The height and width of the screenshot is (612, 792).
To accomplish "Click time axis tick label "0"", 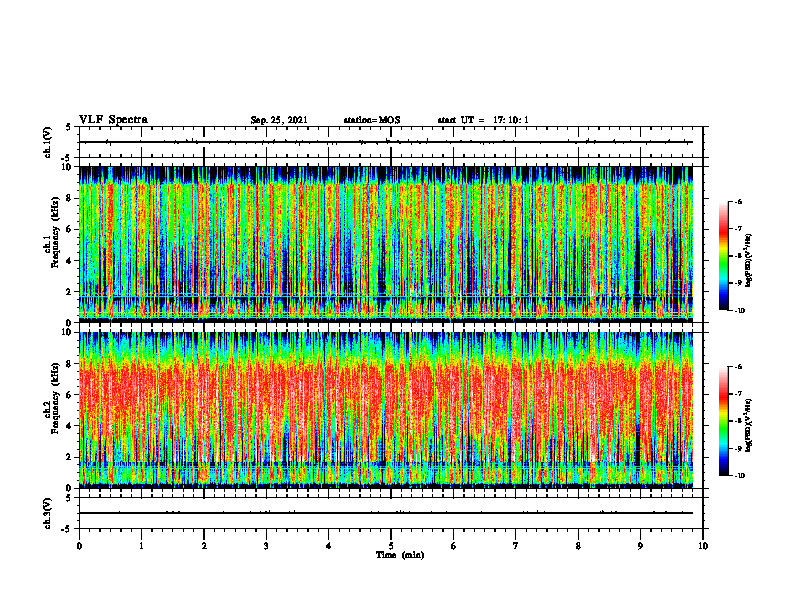I will tap(79, 546).
